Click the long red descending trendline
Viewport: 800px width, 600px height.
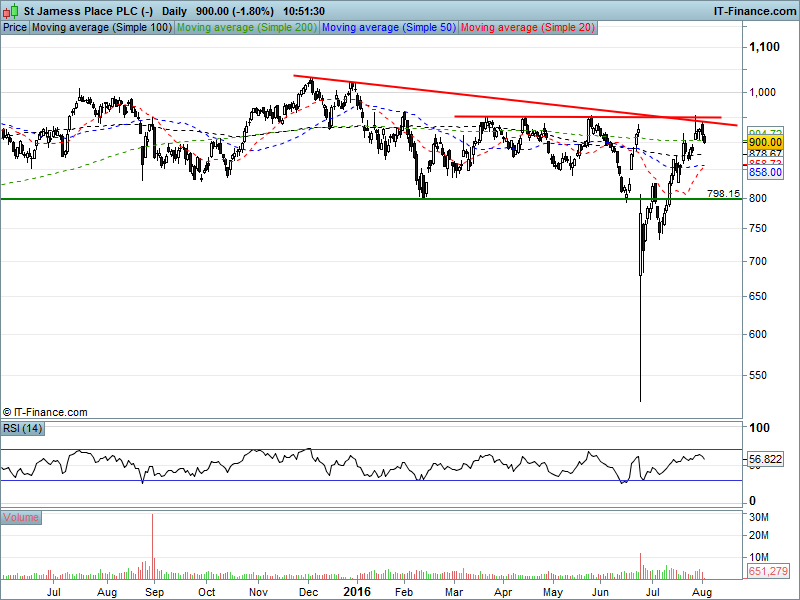pyautogui.click(x=515, y=101)
